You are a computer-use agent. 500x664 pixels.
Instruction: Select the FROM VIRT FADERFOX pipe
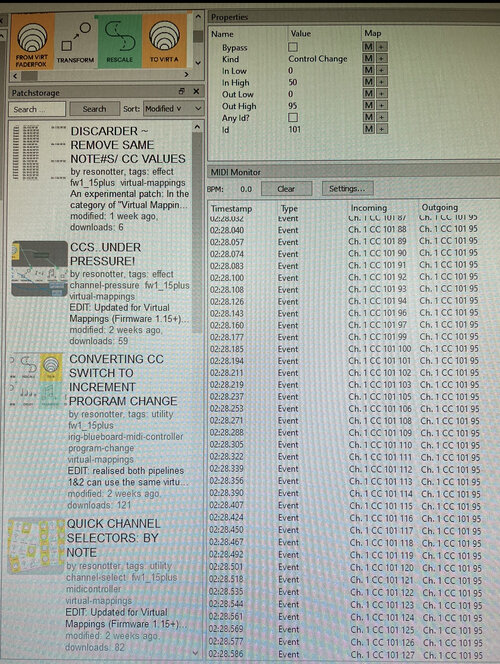[x=33, y=41]
